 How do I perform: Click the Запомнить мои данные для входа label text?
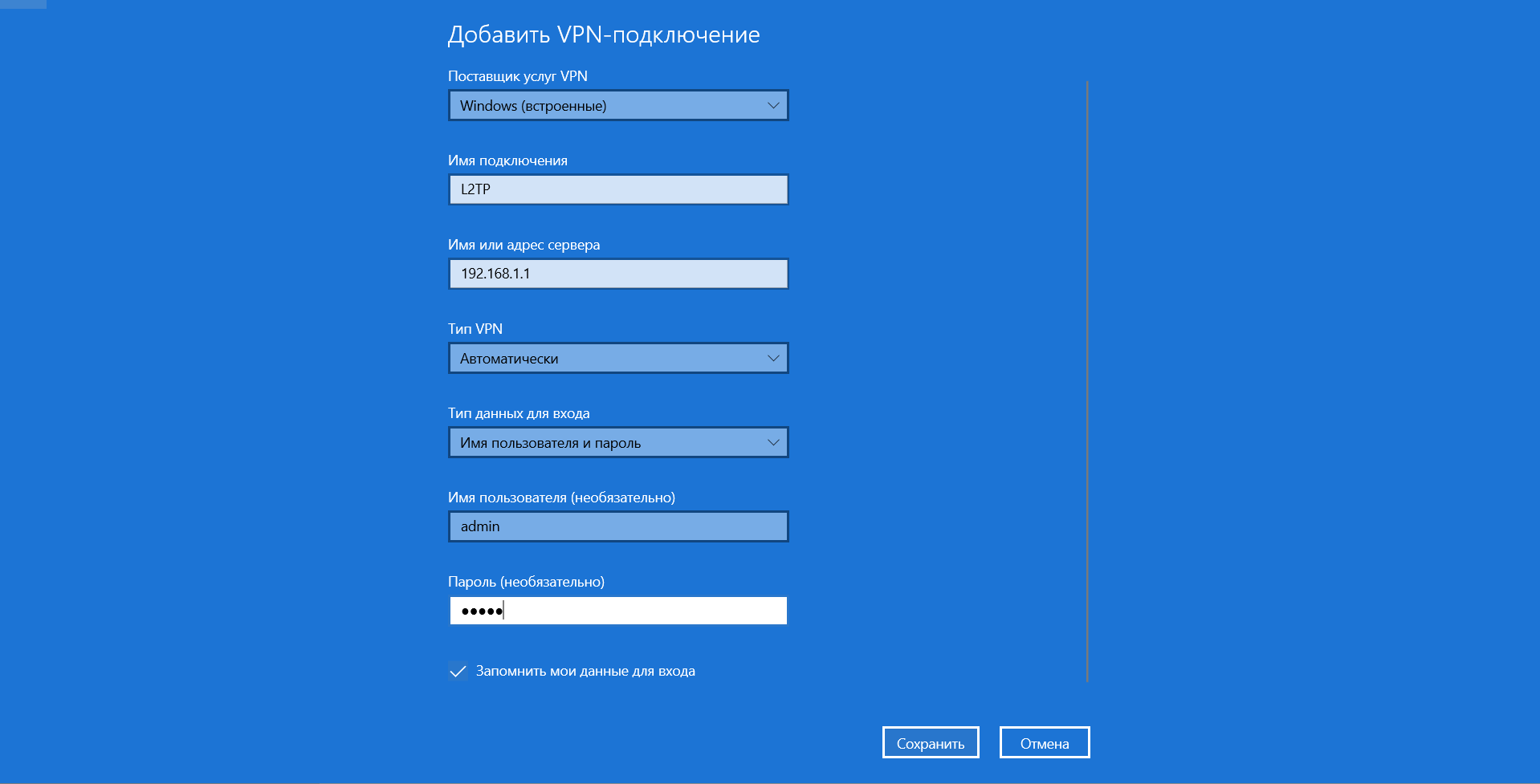[x=585, y=672]
